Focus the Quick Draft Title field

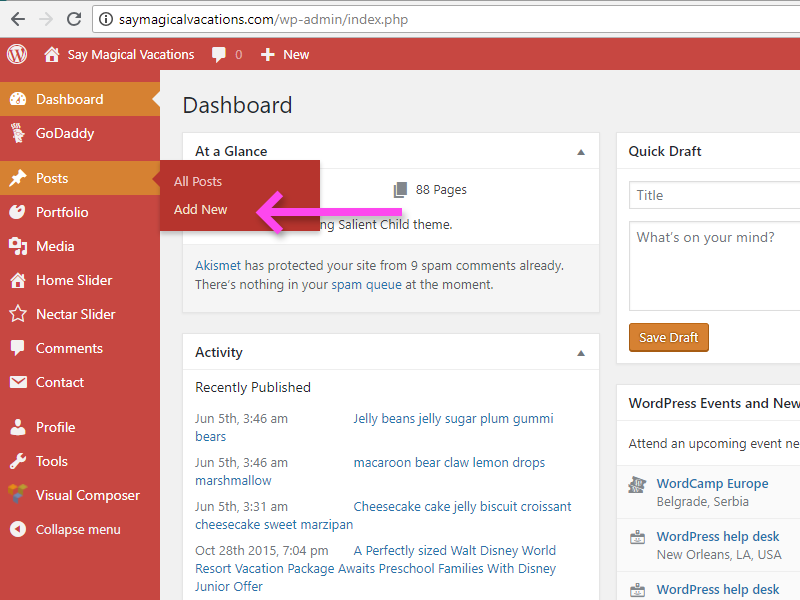tap(714, 195)
